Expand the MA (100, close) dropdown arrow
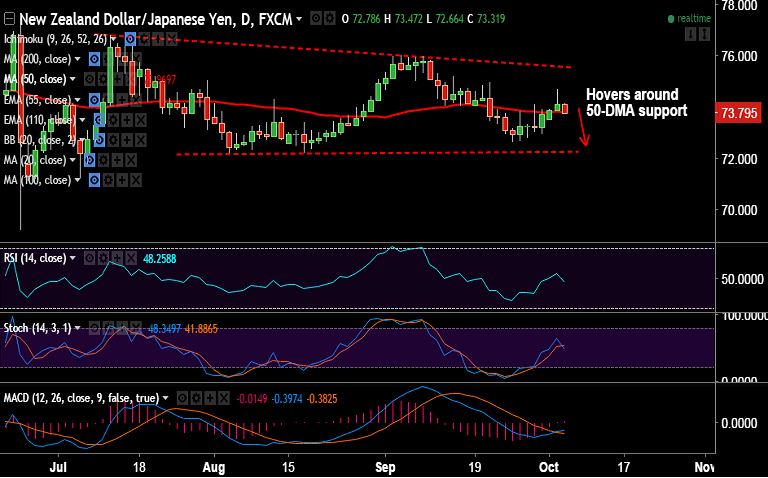 [x=77, y=180]
